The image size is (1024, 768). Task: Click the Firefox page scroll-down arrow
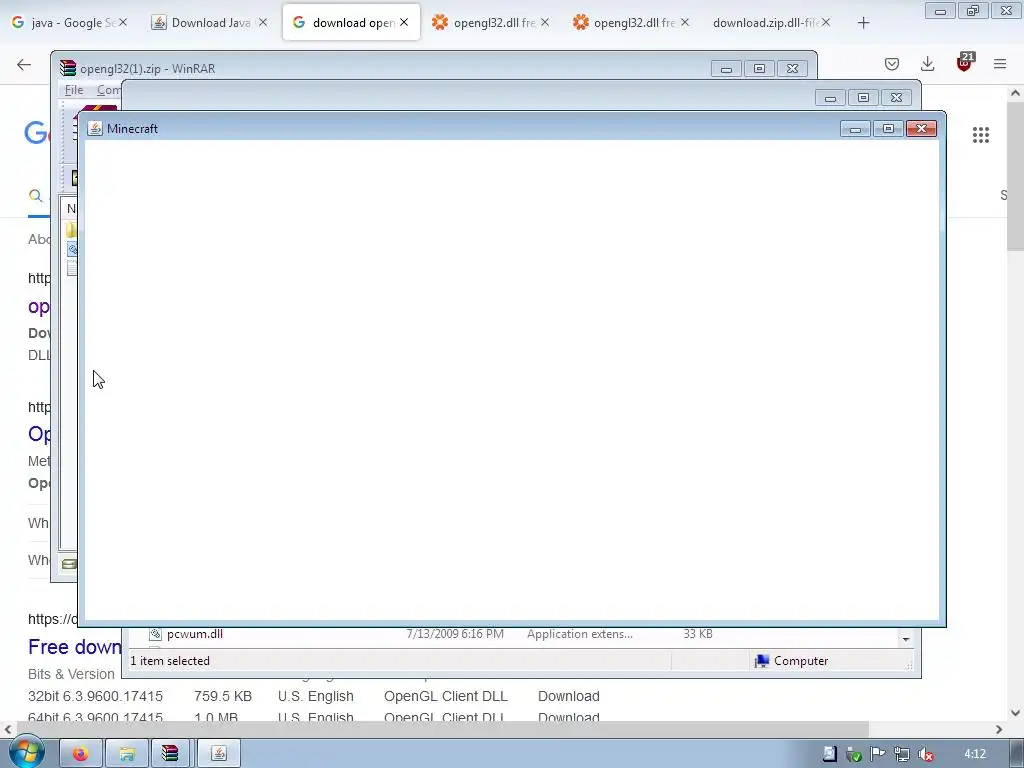[x=1016, y=713]
